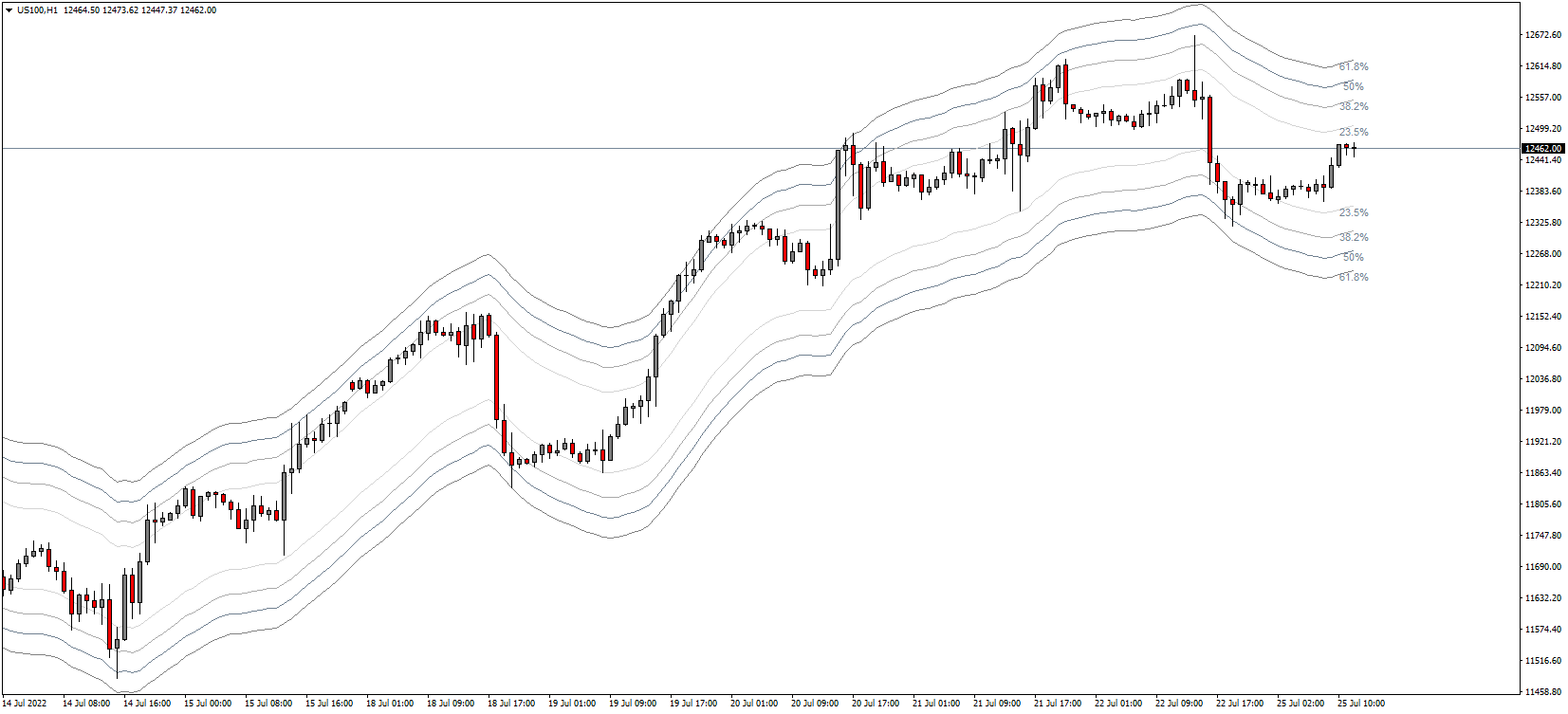Click the 21 Jul 09:00 time label
1568x714 pixels.
click(997, 704)
